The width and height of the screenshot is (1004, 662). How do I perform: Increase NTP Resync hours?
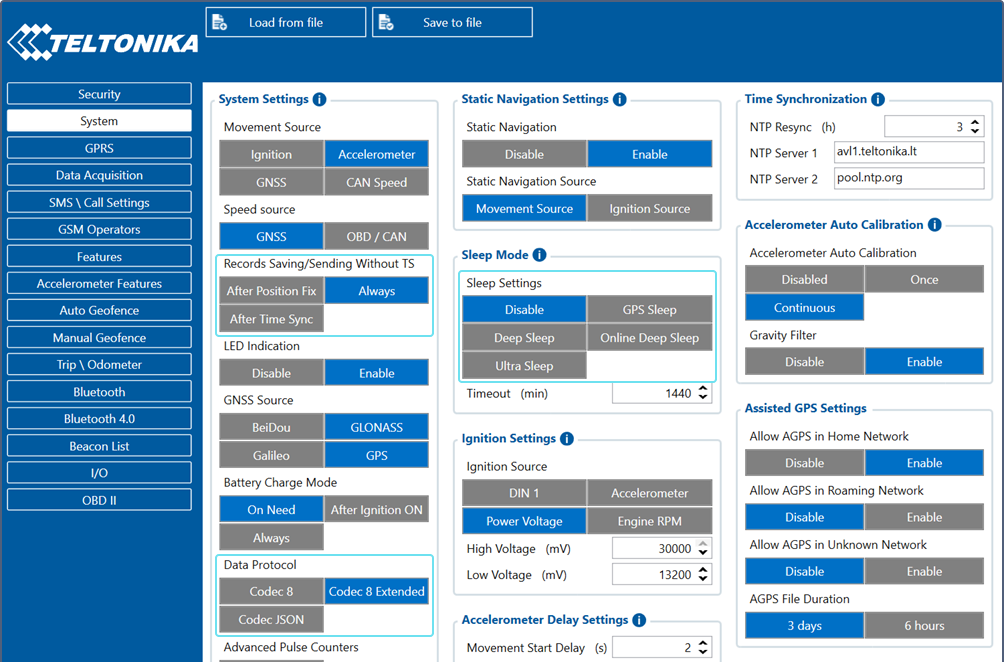[x=975, y=122]
